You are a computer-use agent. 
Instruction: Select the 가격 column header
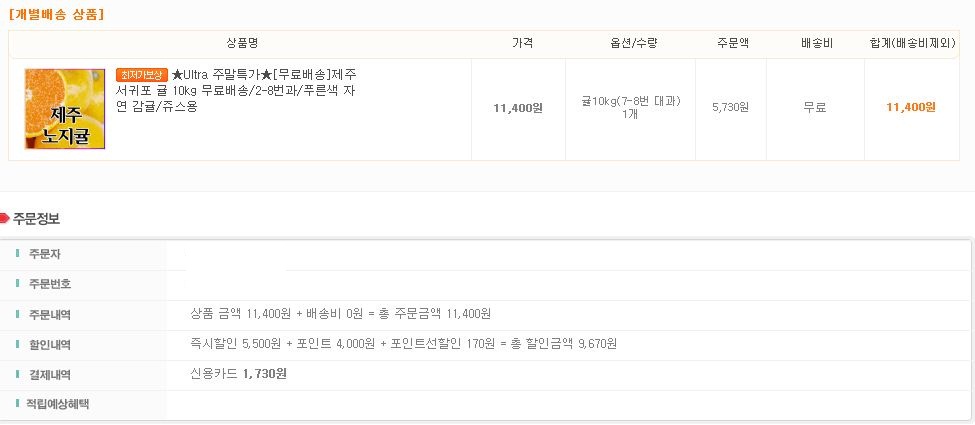tap(522, 44)
